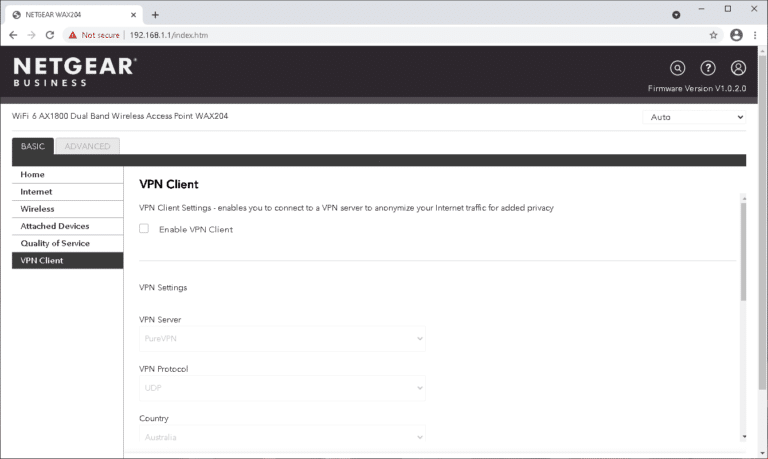Expand the Auto language dropdown
The width and height of the screenshot is (768, 459).
coord(694,117)
